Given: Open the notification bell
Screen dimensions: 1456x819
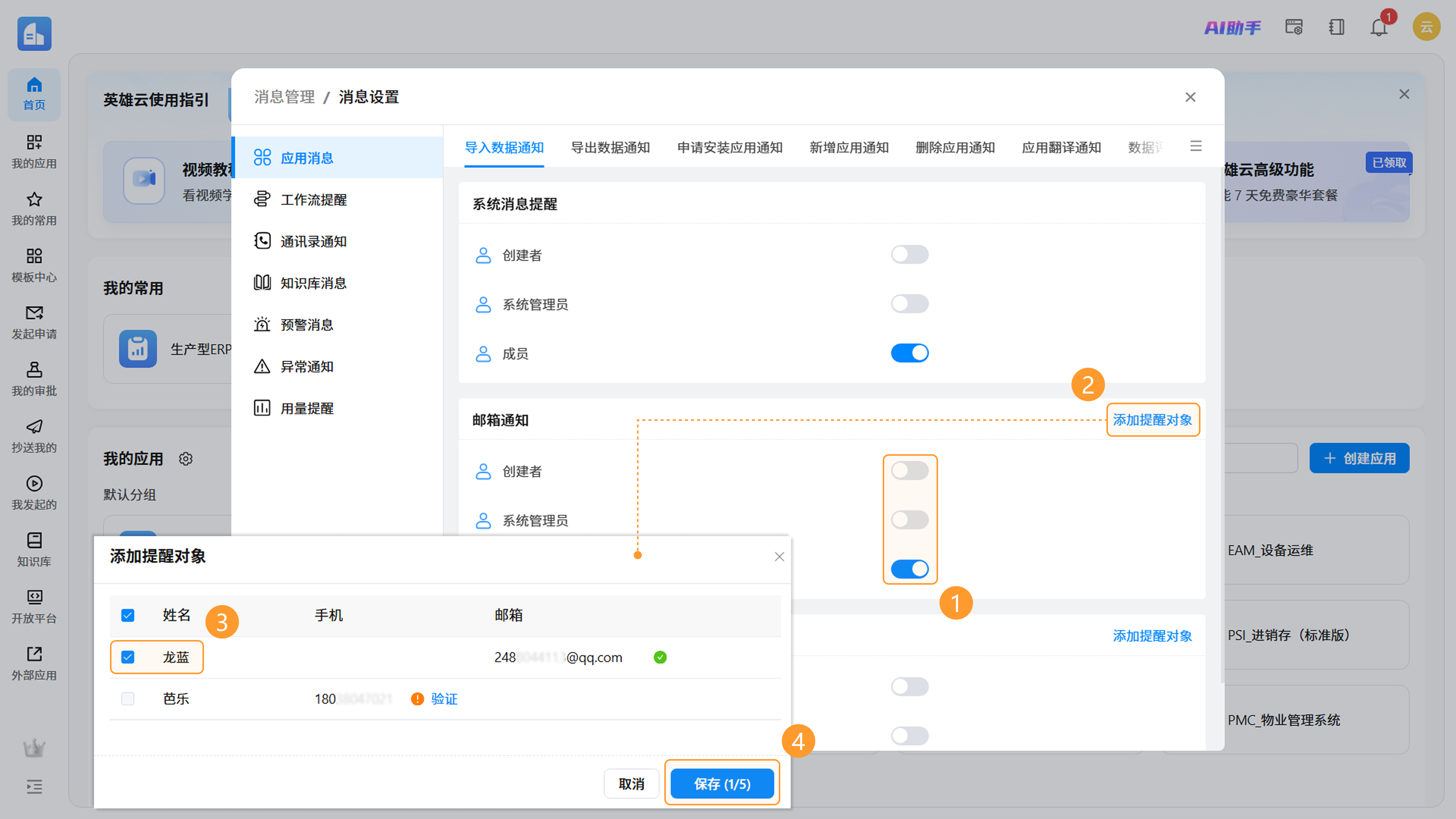Looking at the screenshot, I should pyautogui.click(x=1379, y=27).
